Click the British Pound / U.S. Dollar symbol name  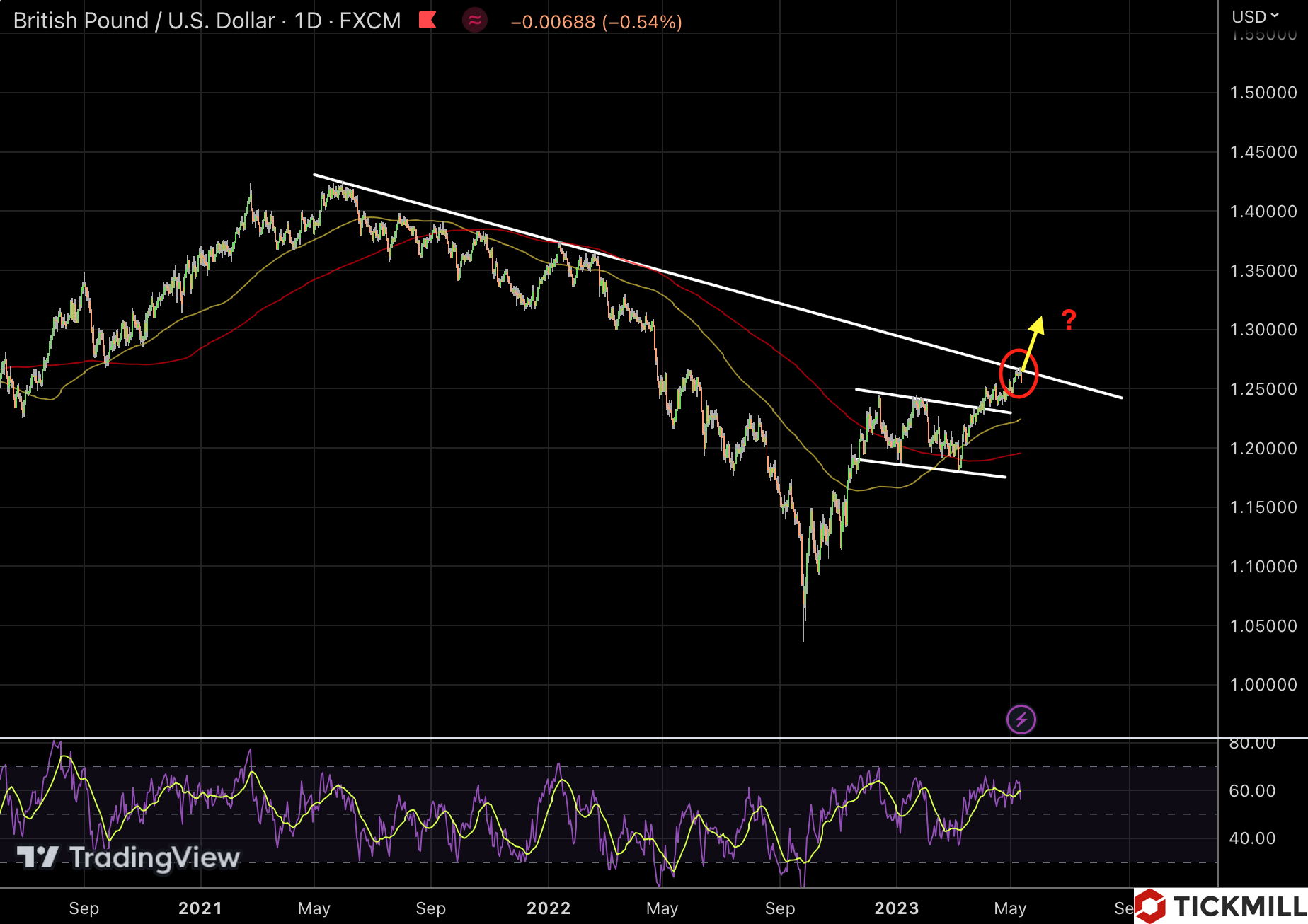[x=144, y=21]
